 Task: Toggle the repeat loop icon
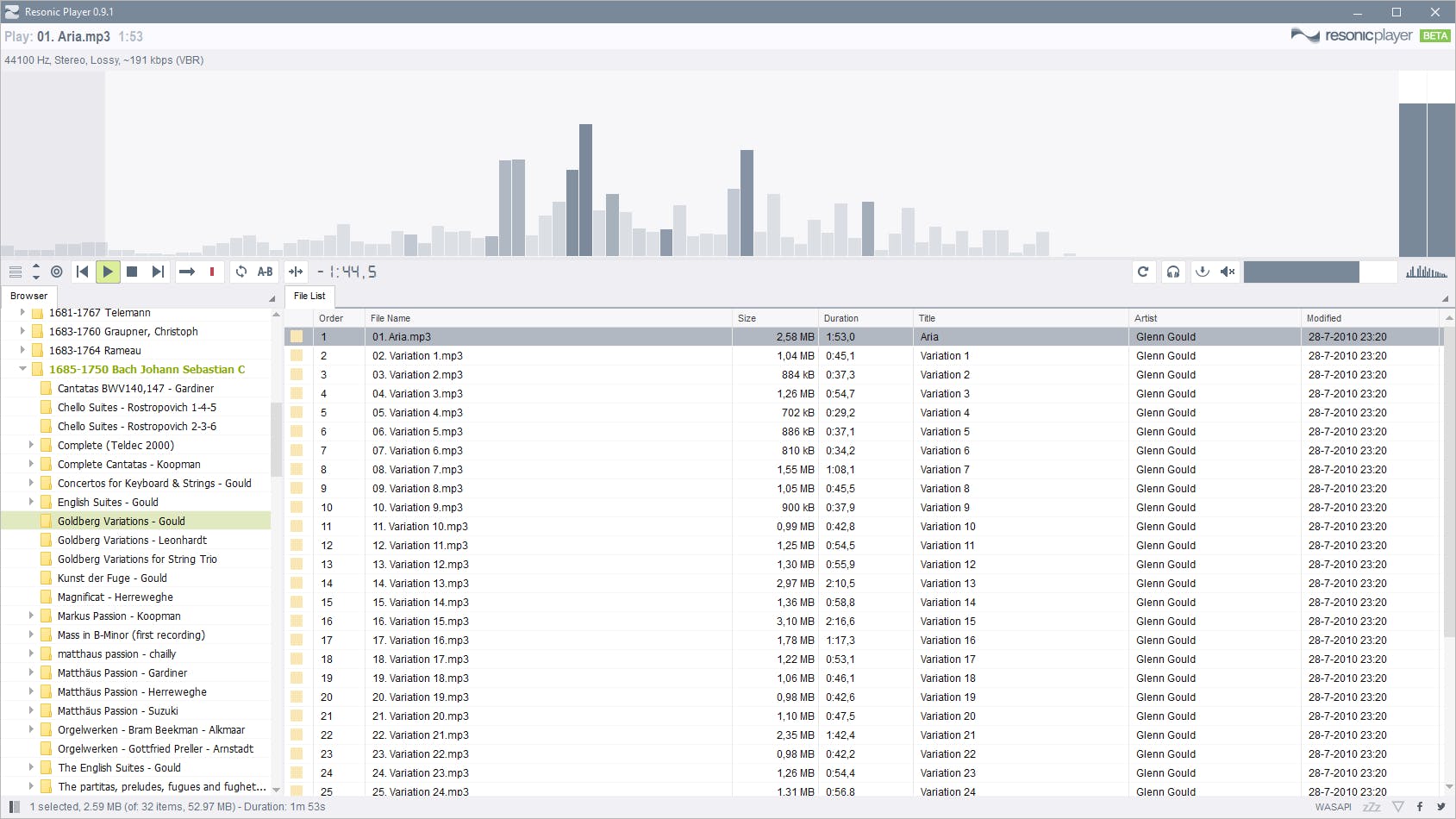(x=241, y=272)
